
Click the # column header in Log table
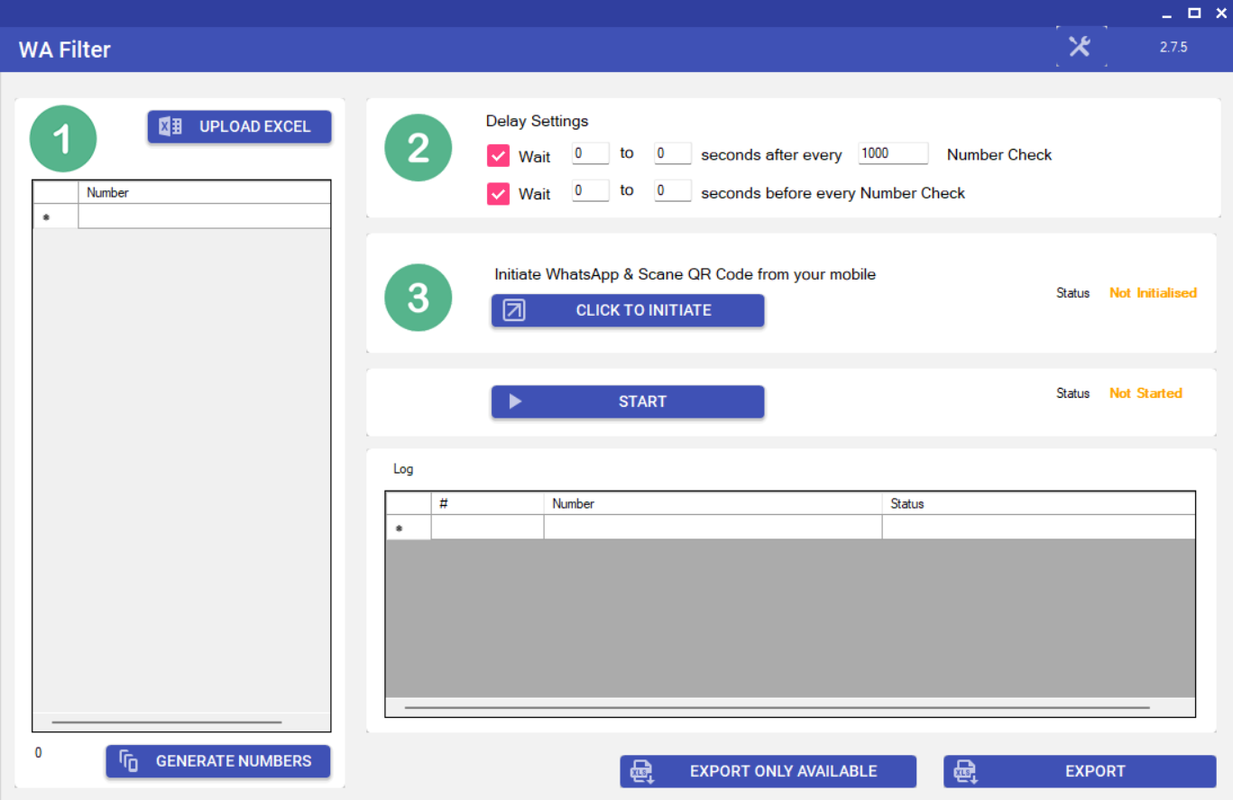point(487,503)
